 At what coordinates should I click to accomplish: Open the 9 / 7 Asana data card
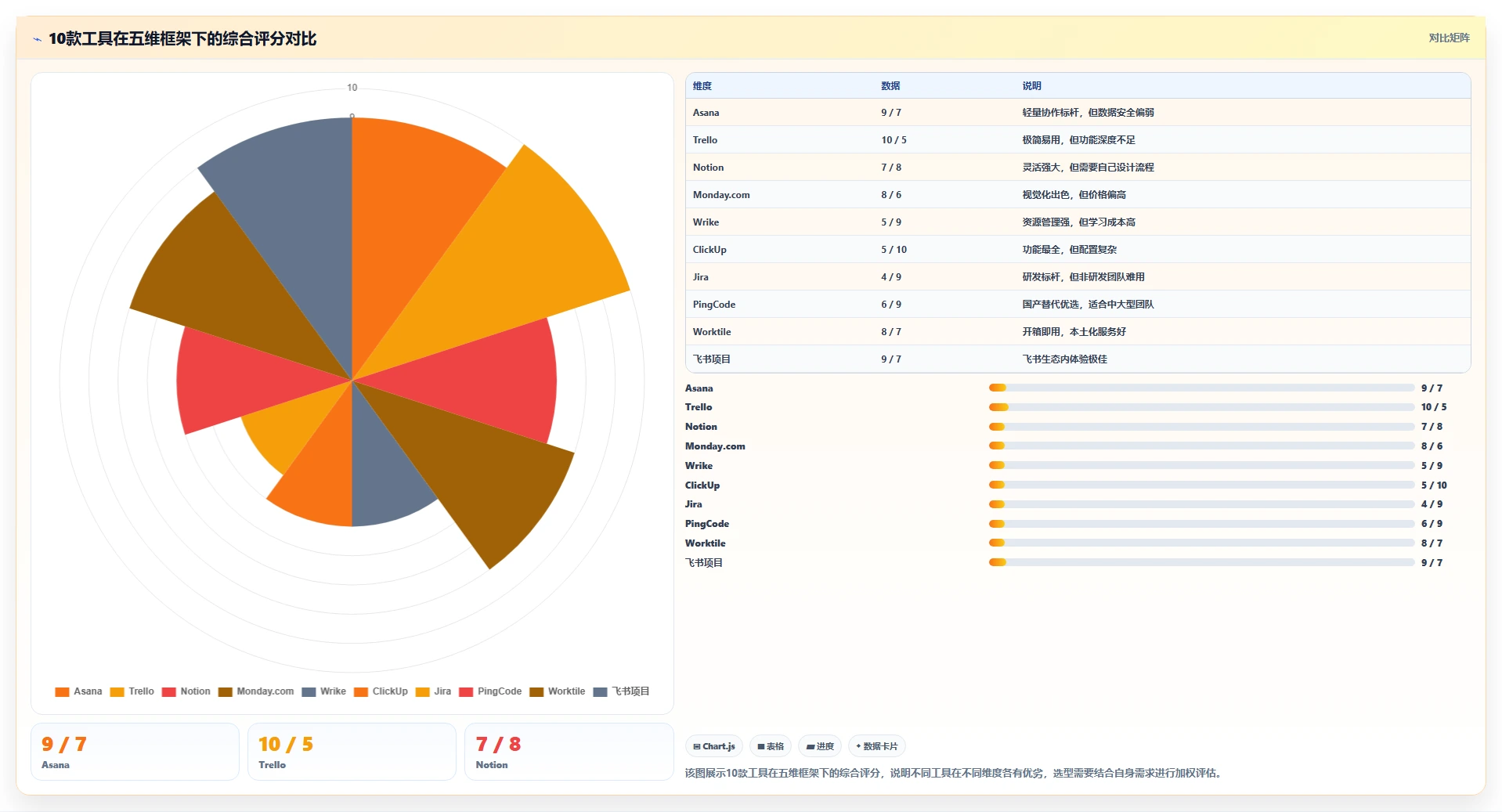click(135, 752)
